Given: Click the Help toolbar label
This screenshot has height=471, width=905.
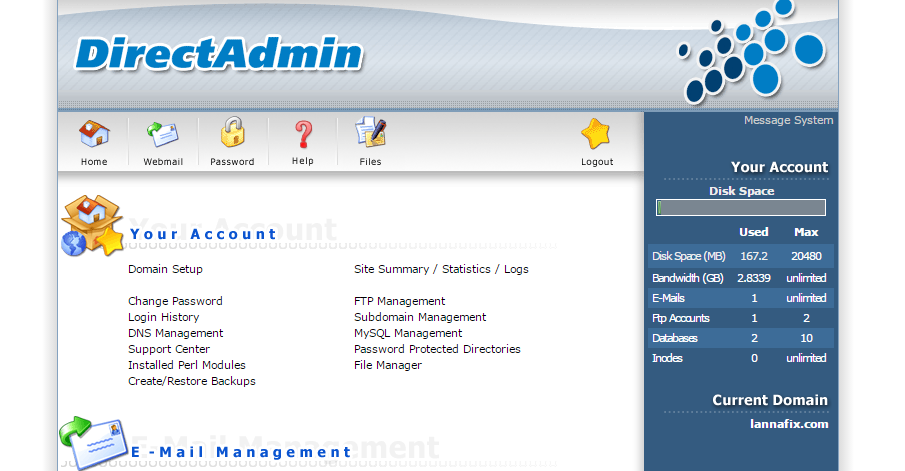Looking at the screenshot, I should pyautogui.click(x=302, y=161).
